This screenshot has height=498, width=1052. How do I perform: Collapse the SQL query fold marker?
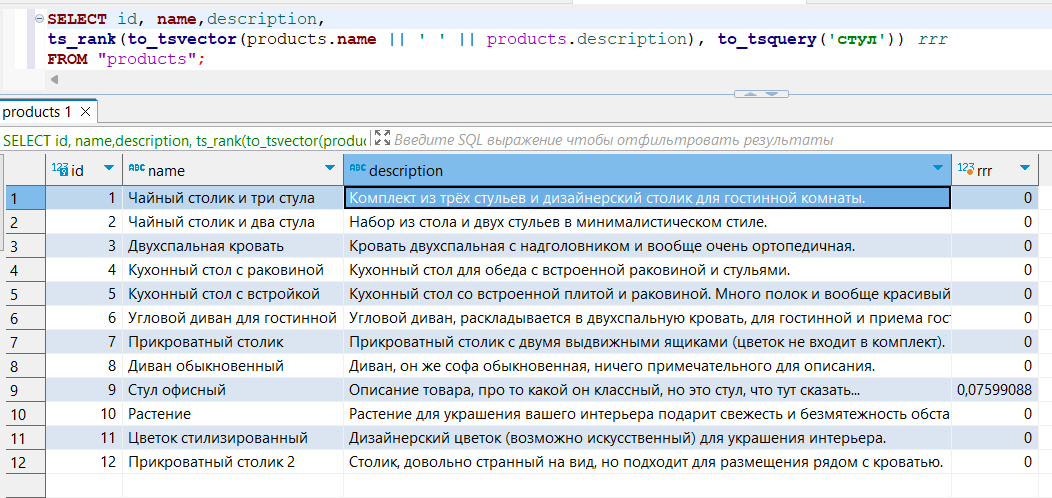point(38,19)
